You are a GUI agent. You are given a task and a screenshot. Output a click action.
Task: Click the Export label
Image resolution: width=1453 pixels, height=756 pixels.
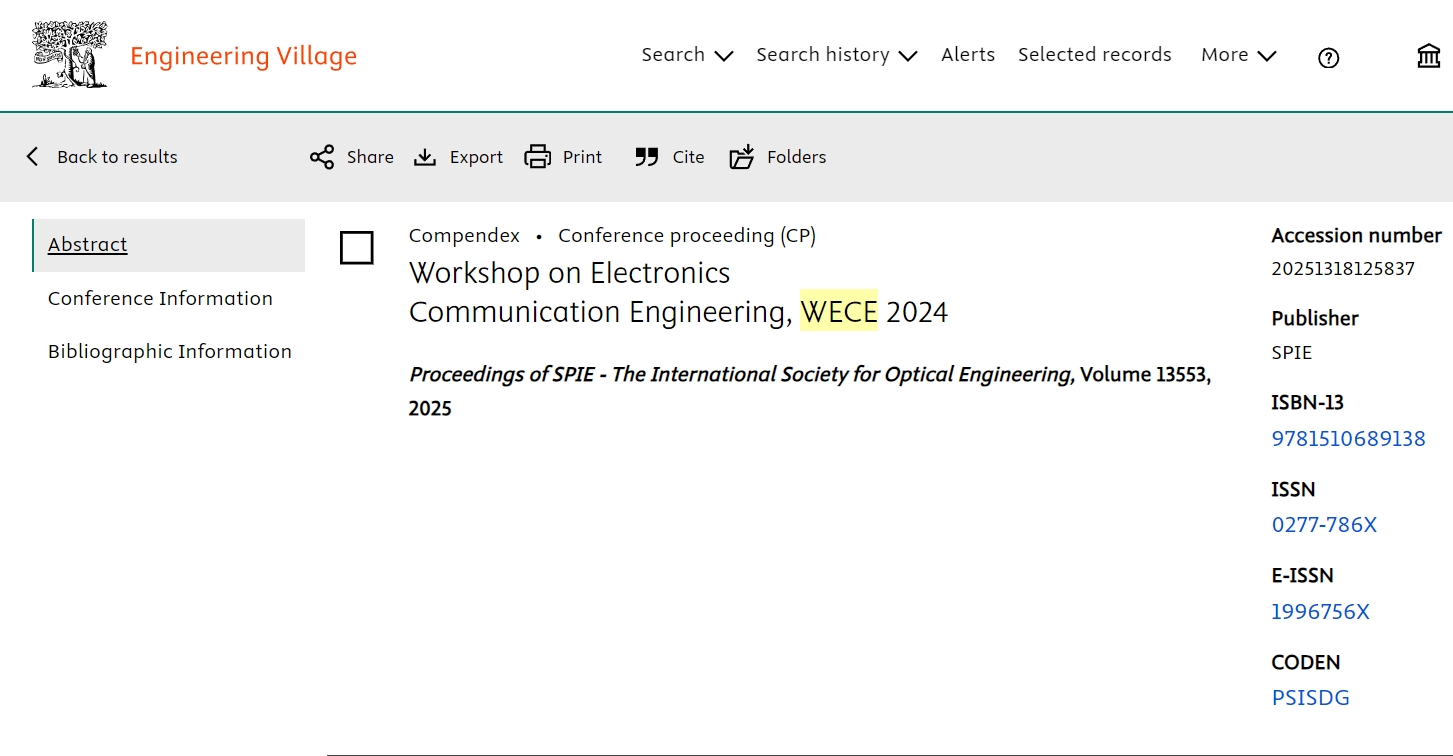click(476, 157)
